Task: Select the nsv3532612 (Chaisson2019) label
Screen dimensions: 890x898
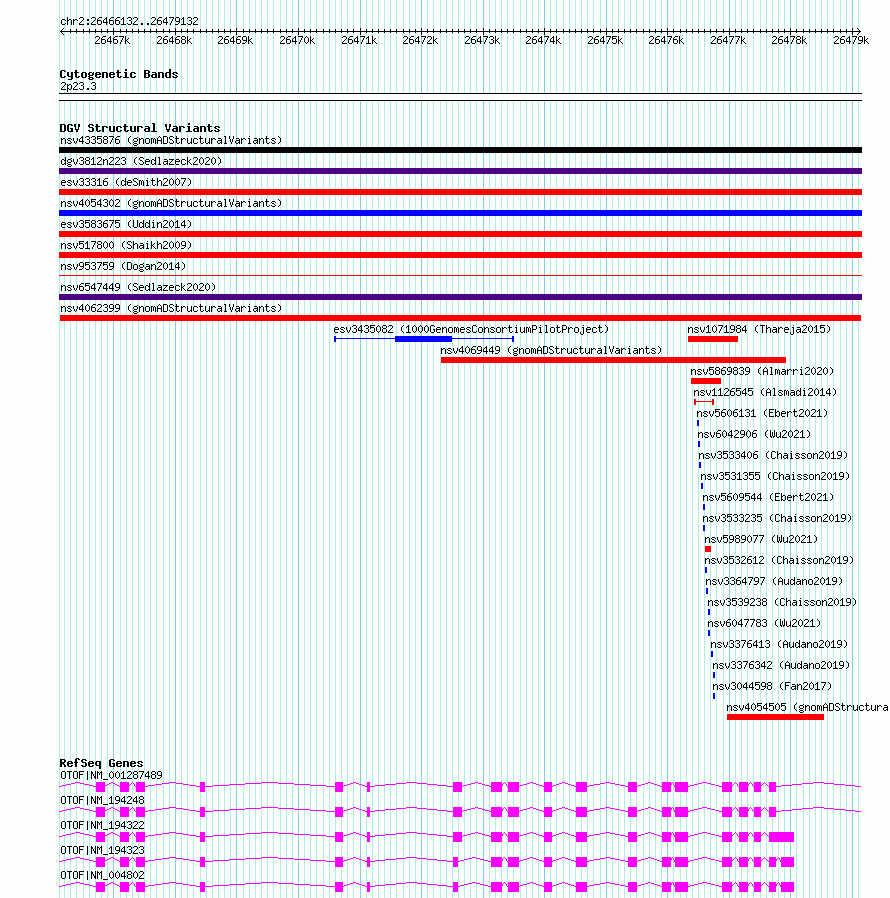Action: coord(779,560)
